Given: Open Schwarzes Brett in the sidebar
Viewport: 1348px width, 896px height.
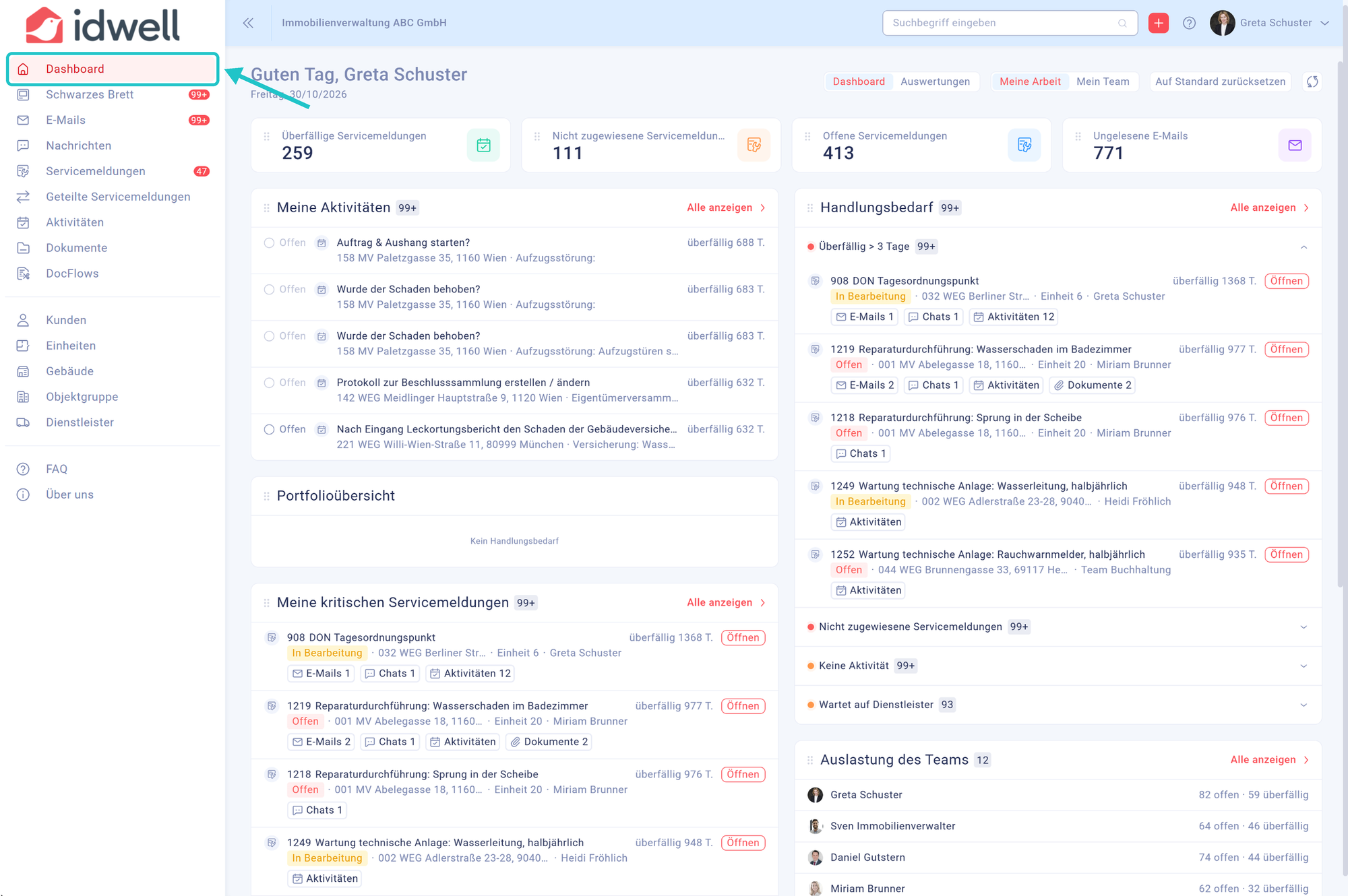Looking at the screenshot, I should (x=113, y=94).
